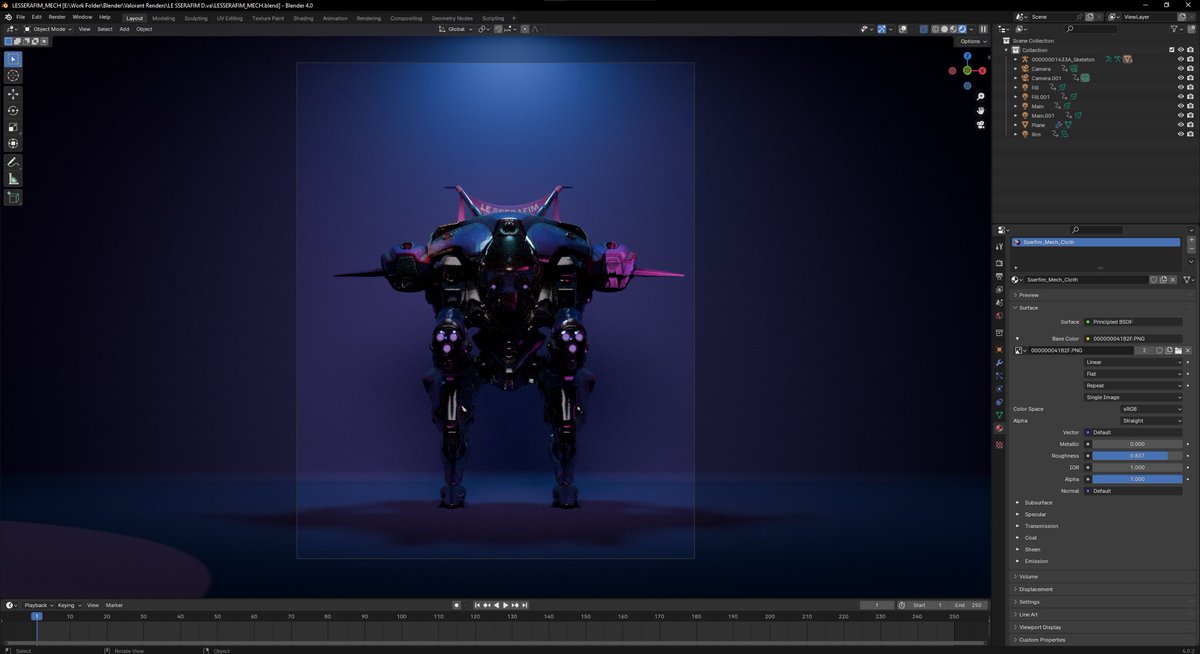
Task: Click the Principled BSDF surface shader button
Action: click(x=1134, y=322)
